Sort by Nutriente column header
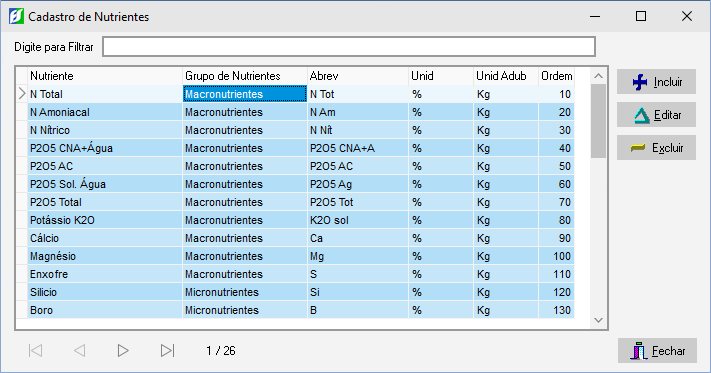This screenshot has width=711, height=373. (105, 76)
